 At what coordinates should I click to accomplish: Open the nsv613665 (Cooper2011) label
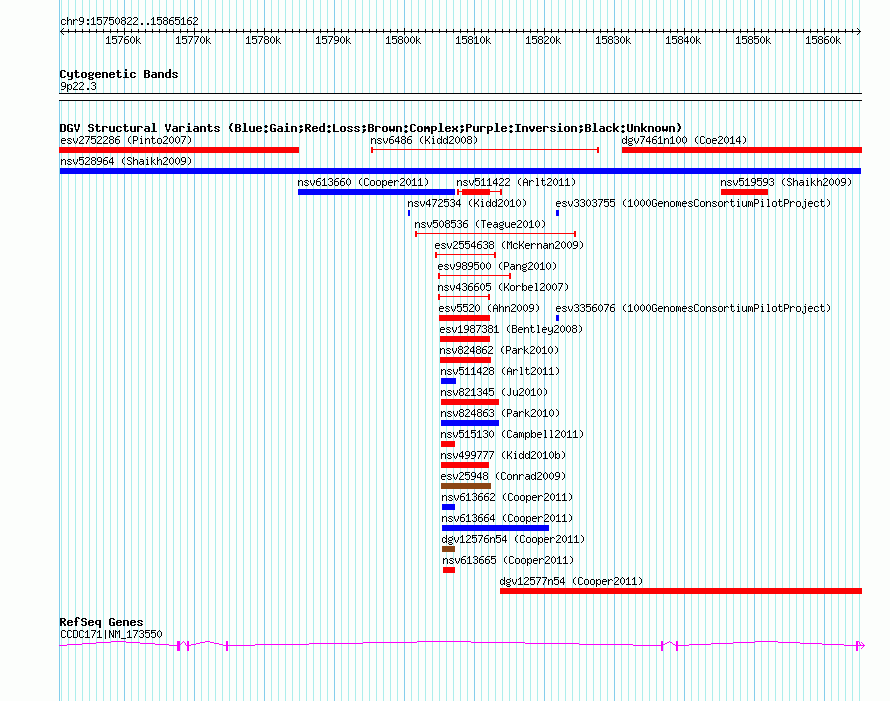pos(508,560)
